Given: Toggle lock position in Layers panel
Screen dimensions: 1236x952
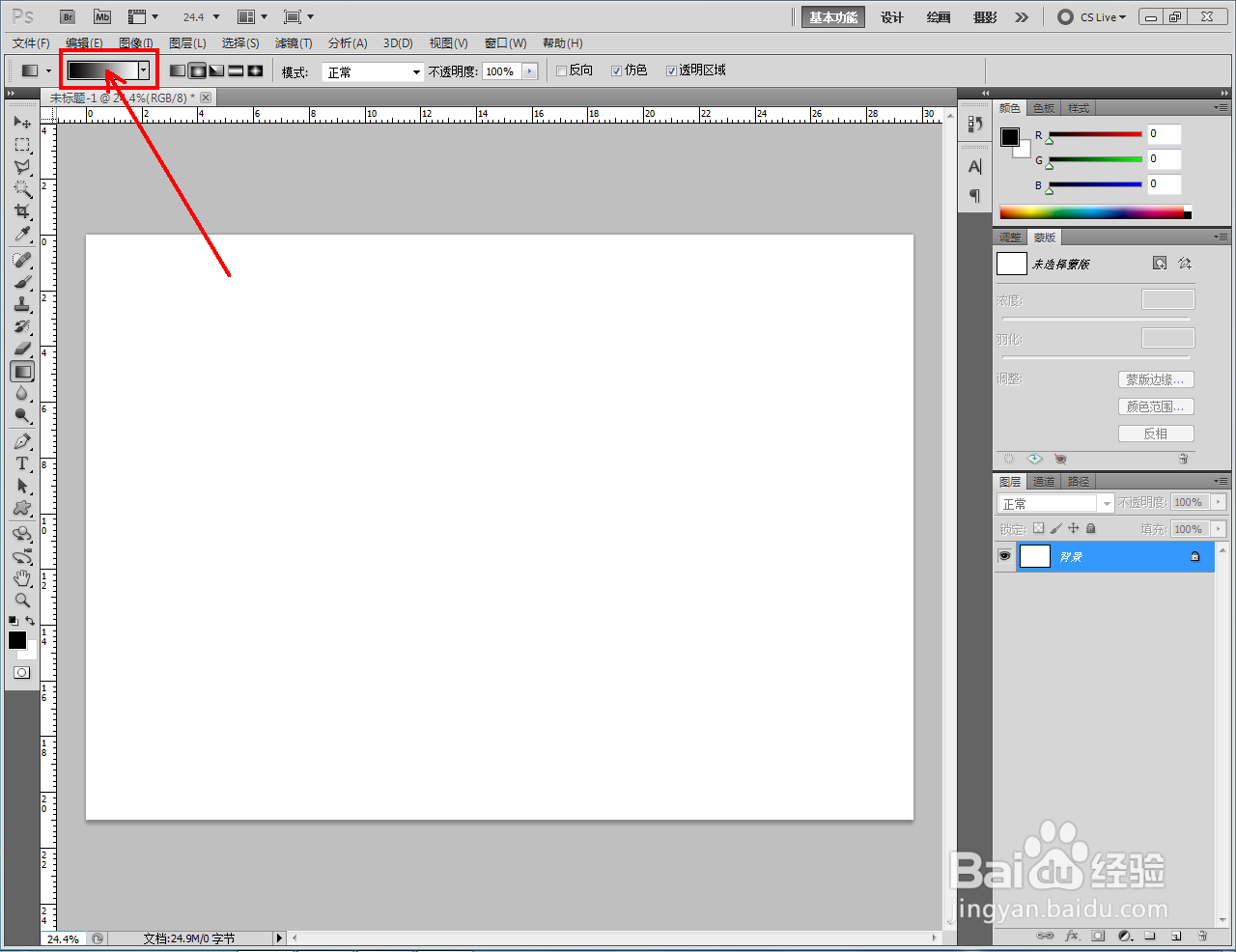Looking at the screenshot, I should (1073, 528).
